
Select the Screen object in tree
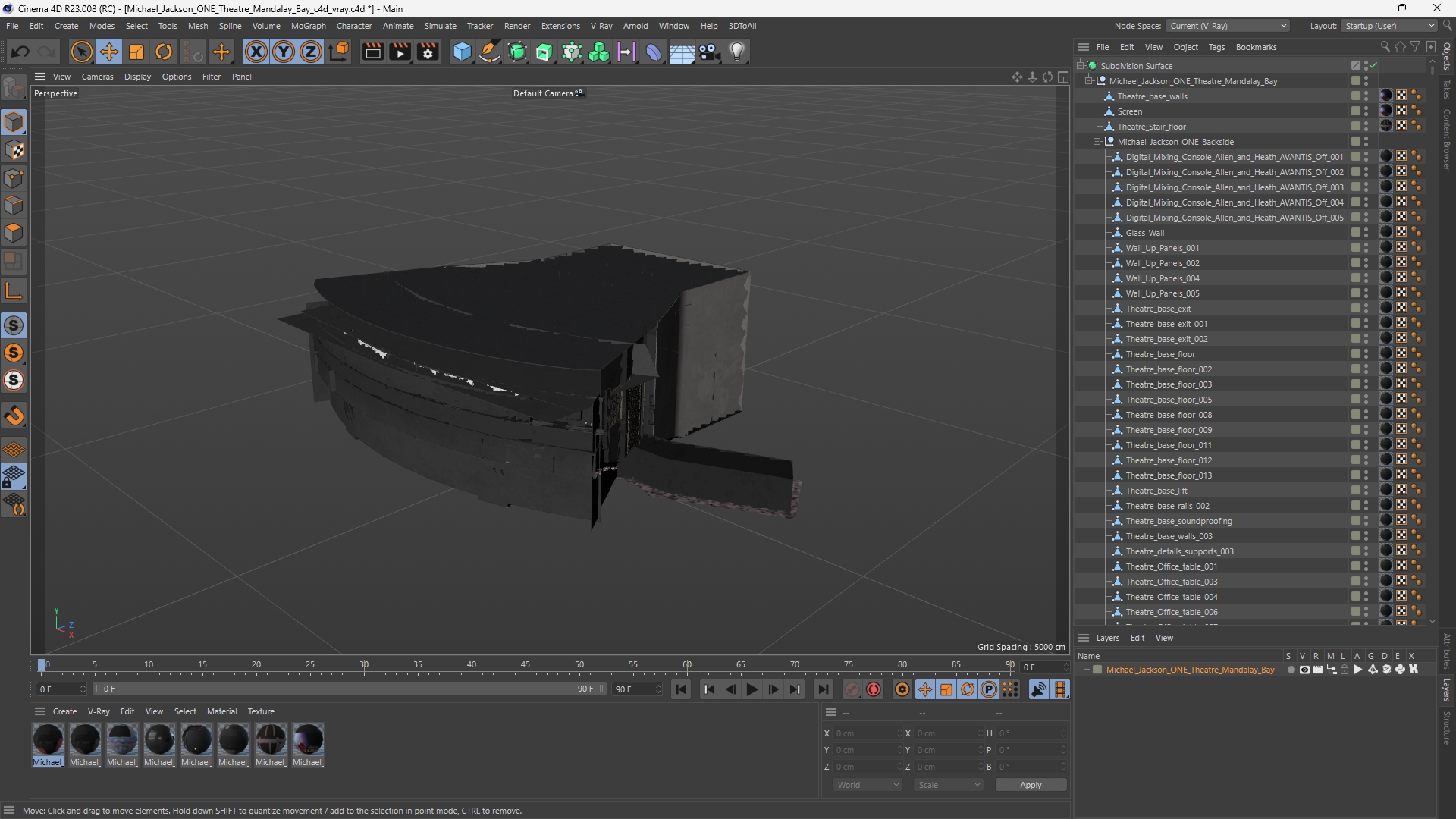1129,111
